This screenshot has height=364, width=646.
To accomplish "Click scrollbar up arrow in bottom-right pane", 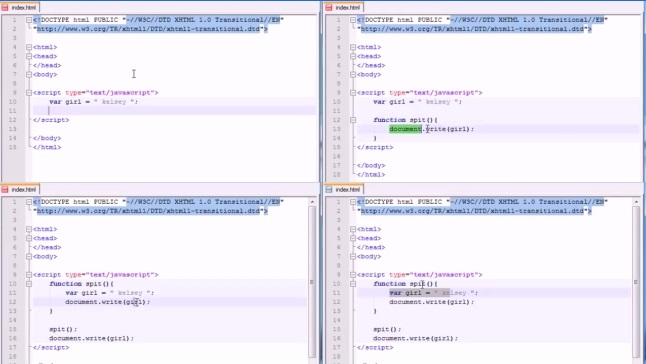I will tap(636, 202).
